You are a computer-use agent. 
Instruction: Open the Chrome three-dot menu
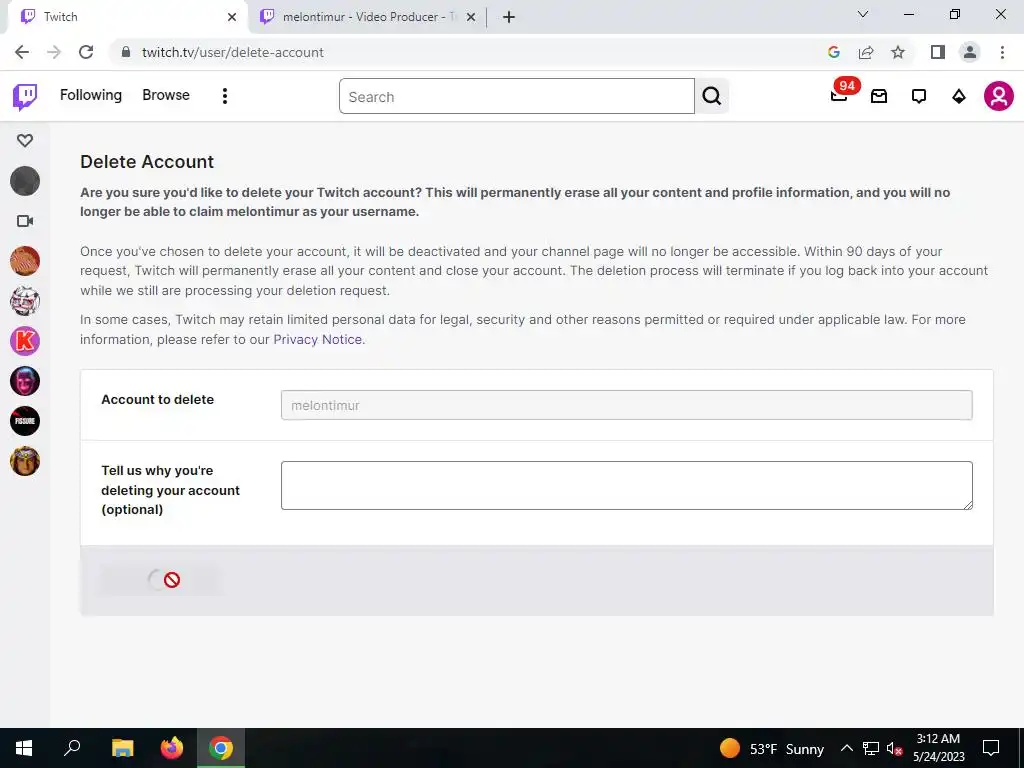click(x=1002, y=52)
